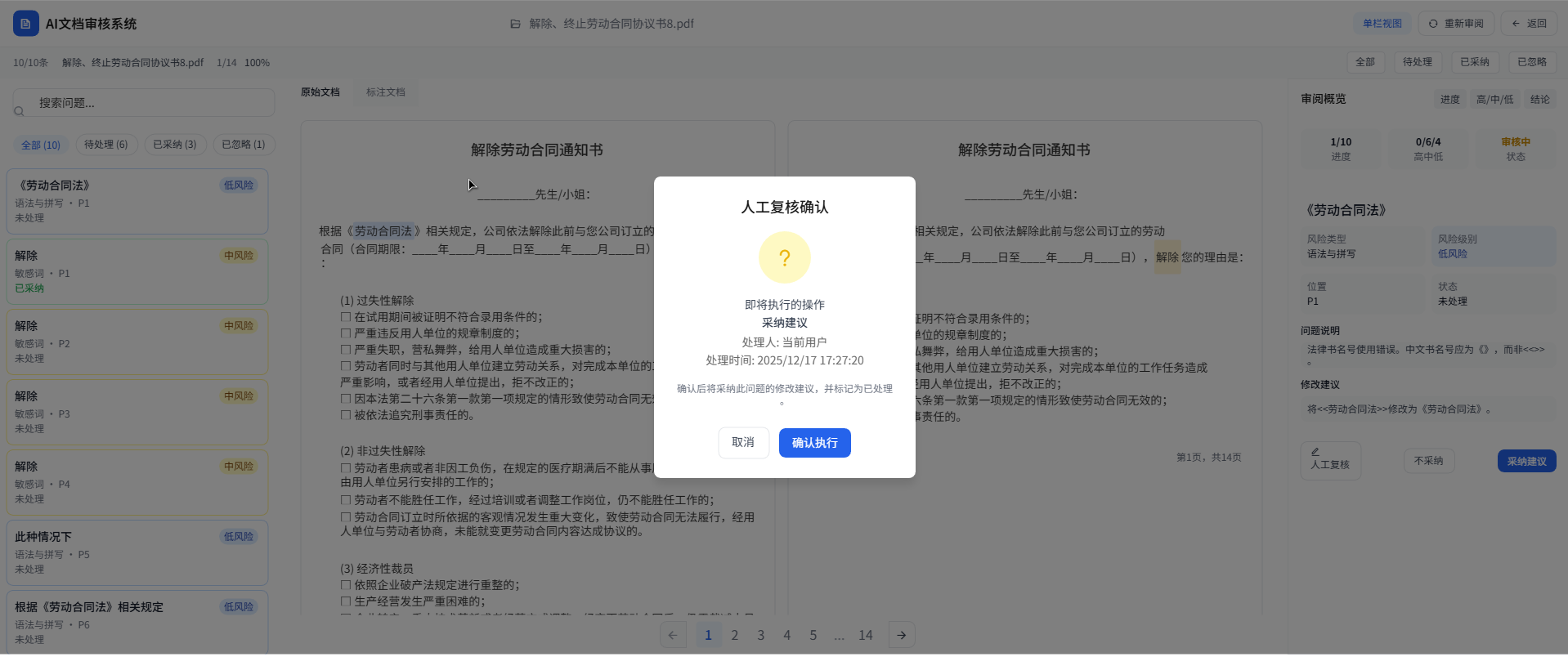Go to page 14

pyautogui.click(x=866, y=635)
